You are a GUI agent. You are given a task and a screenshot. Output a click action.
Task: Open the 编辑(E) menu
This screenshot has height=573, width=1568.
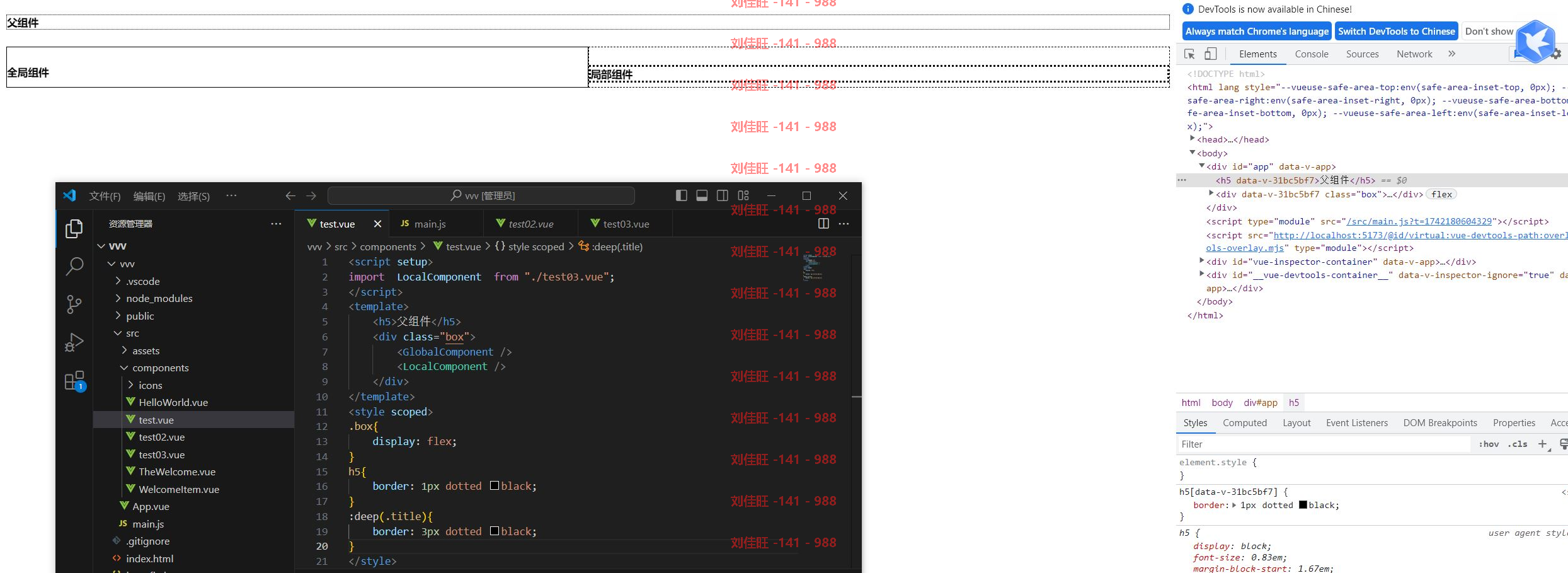tap(149, 196)
